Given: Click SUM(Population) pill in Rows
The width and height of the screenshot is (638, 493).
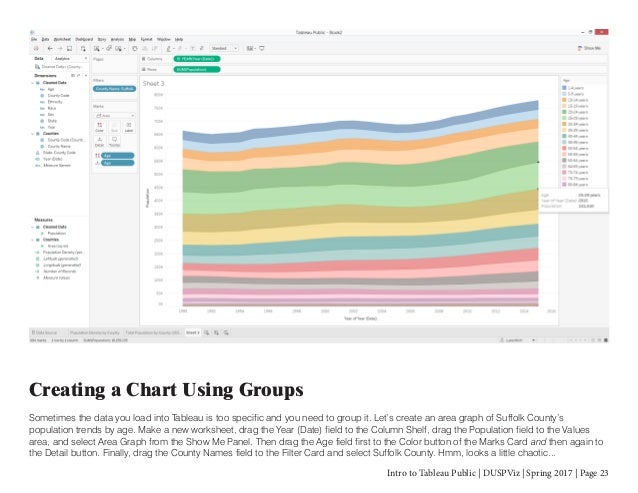Looking at the screenshot, I should [x=197, y=70].
